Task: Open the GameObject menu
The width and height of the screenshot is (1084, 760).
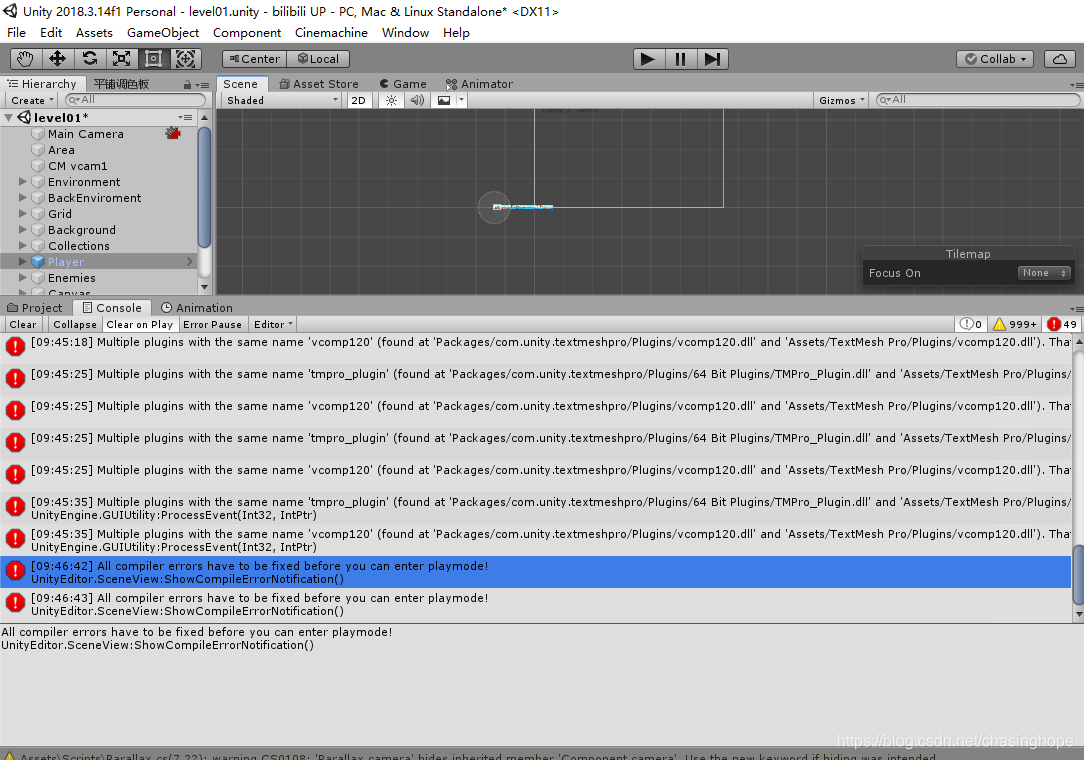Action: (x=162, y=32)
